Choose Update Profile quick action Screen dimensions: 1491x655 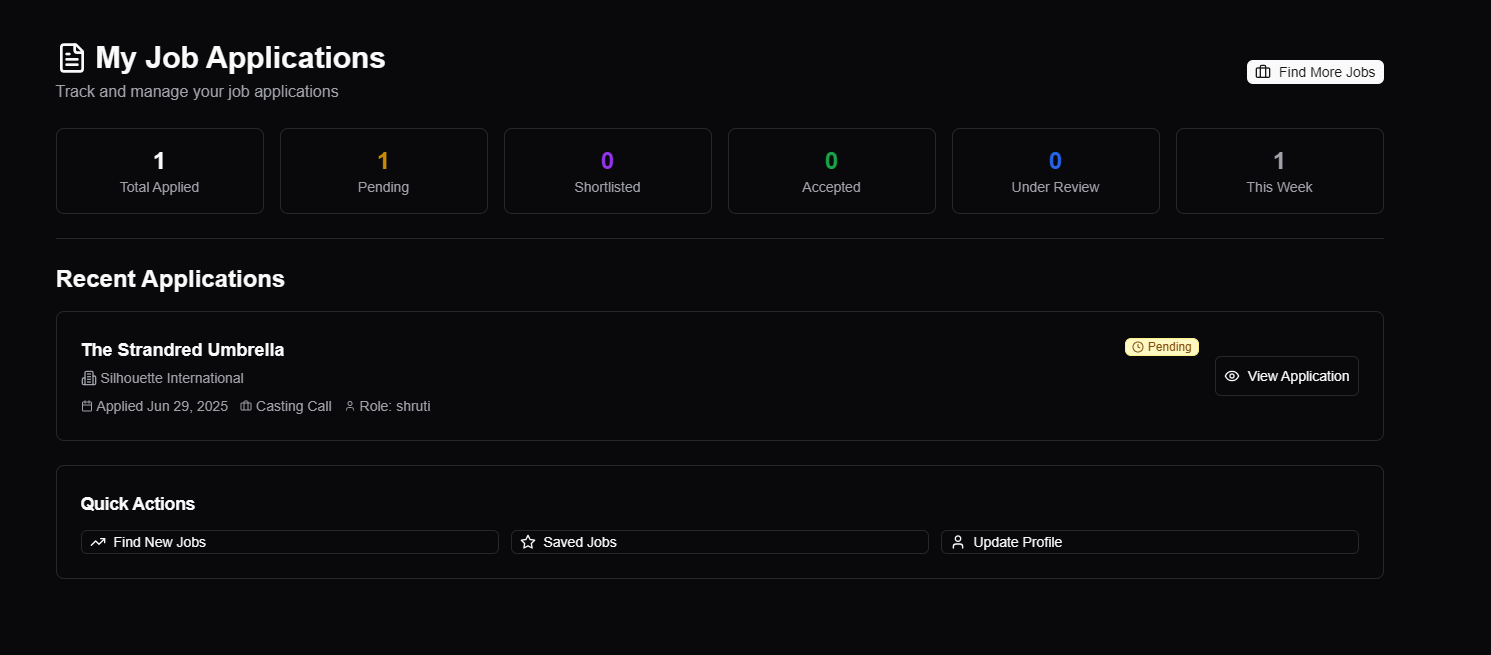1150,542
